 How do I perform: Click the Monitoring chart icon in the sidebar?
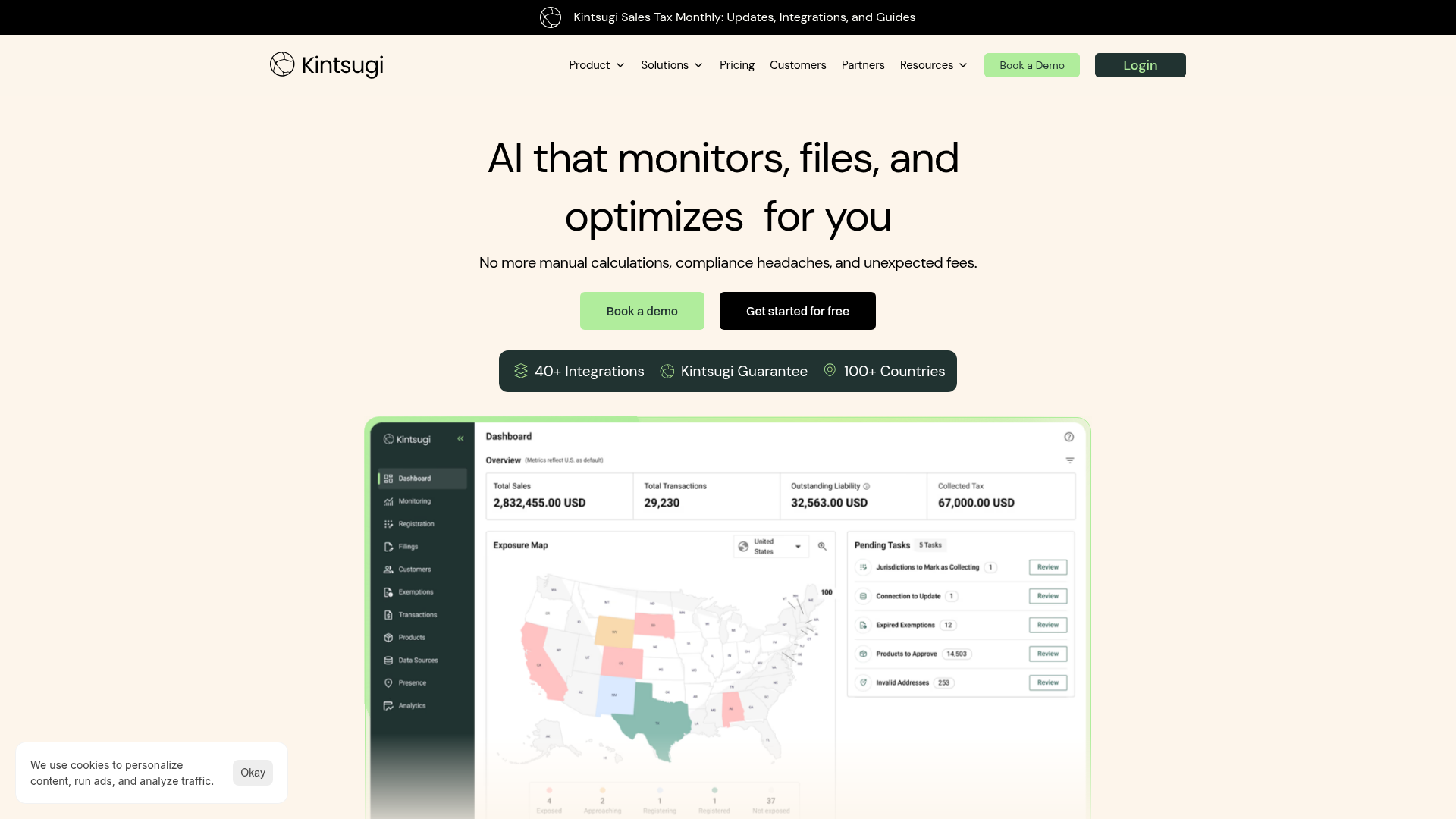[x=388, y=501]
